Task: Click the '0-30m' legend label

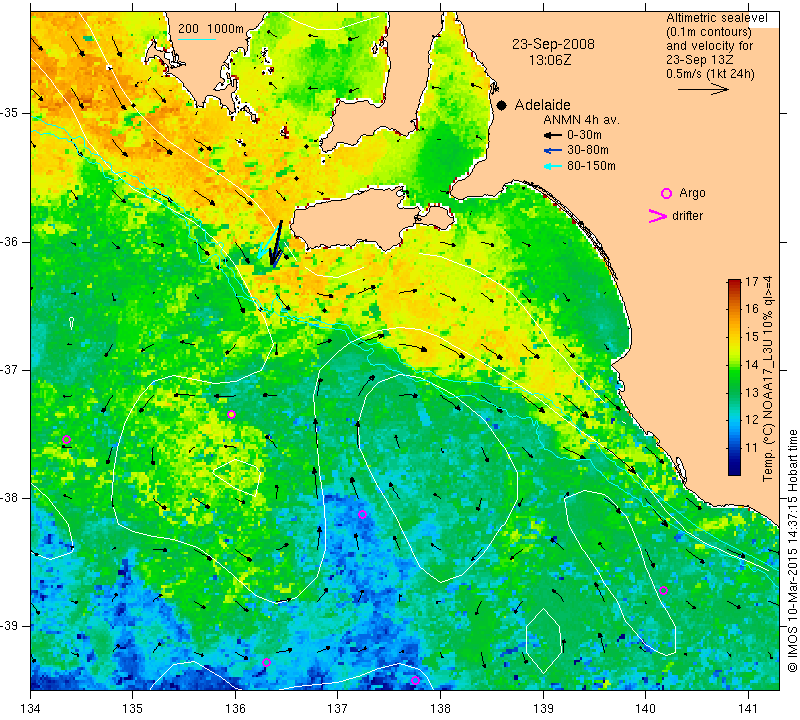Action: (x=584, y=135)
